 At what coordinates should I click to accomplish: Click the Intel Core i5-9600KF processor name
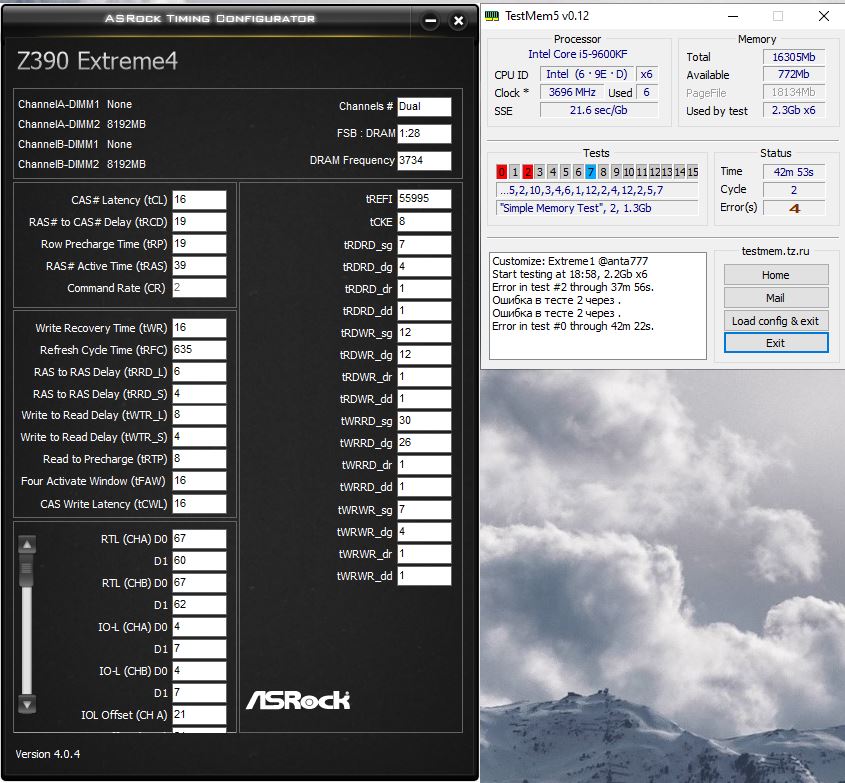tap(577, 54)
